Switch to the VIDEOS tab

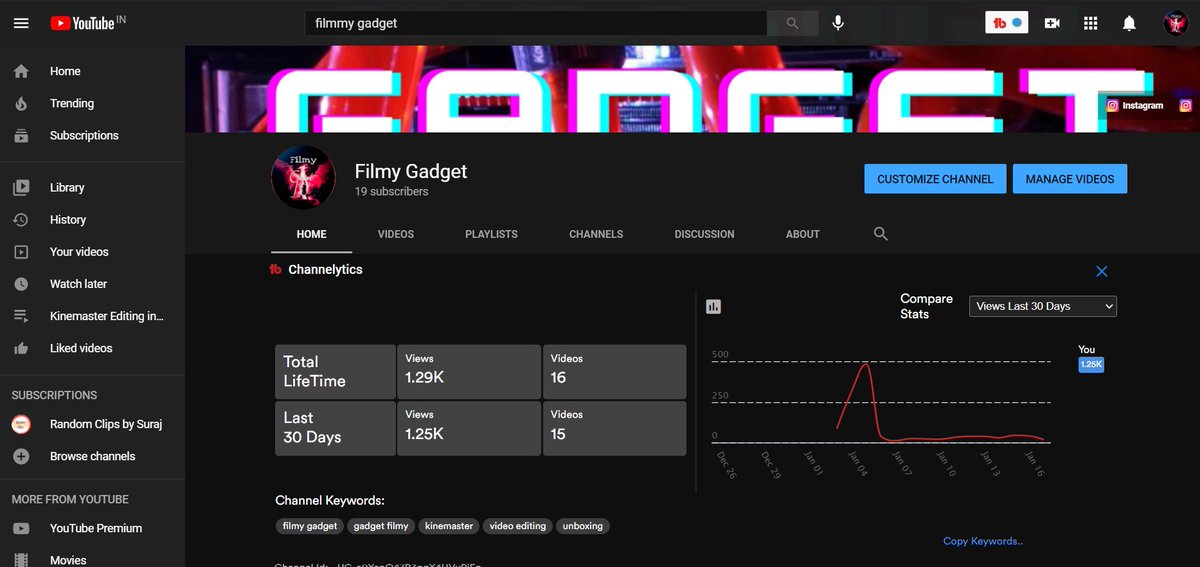(396, 234)
